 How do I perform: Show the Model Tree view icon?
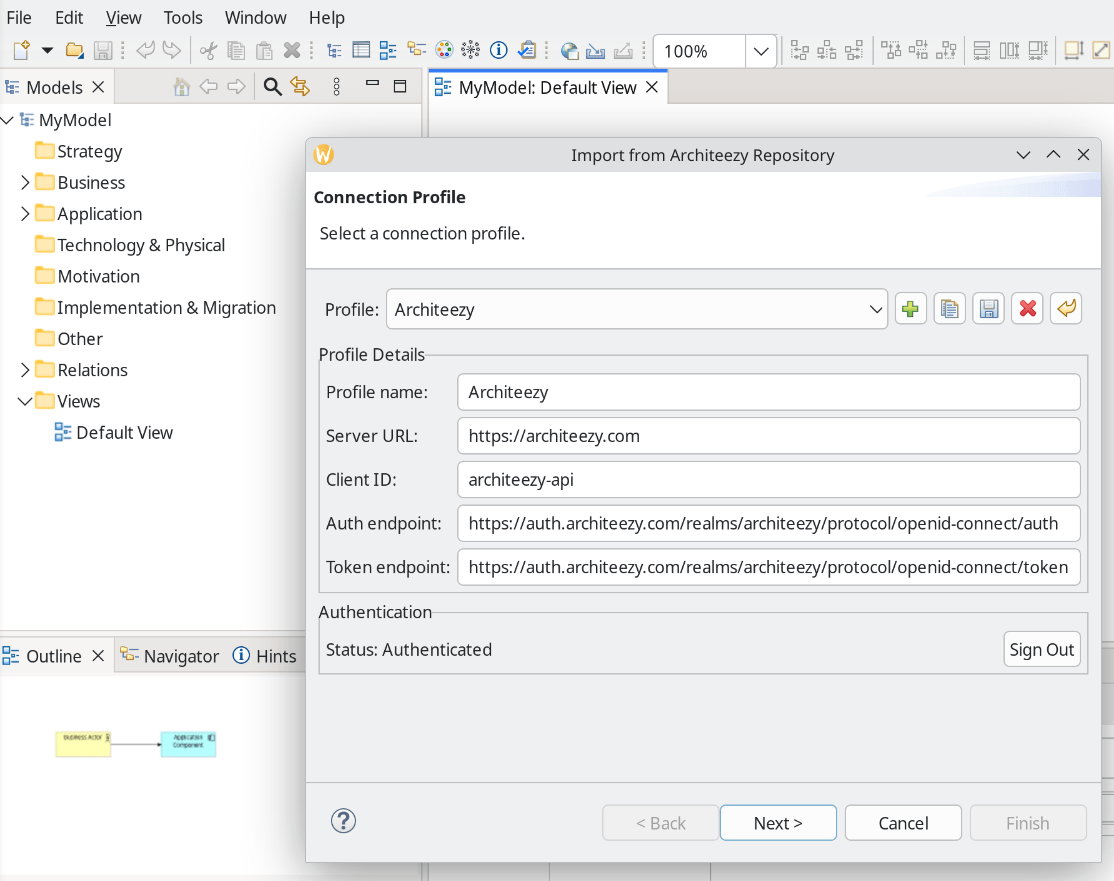(x=334, y=50)
